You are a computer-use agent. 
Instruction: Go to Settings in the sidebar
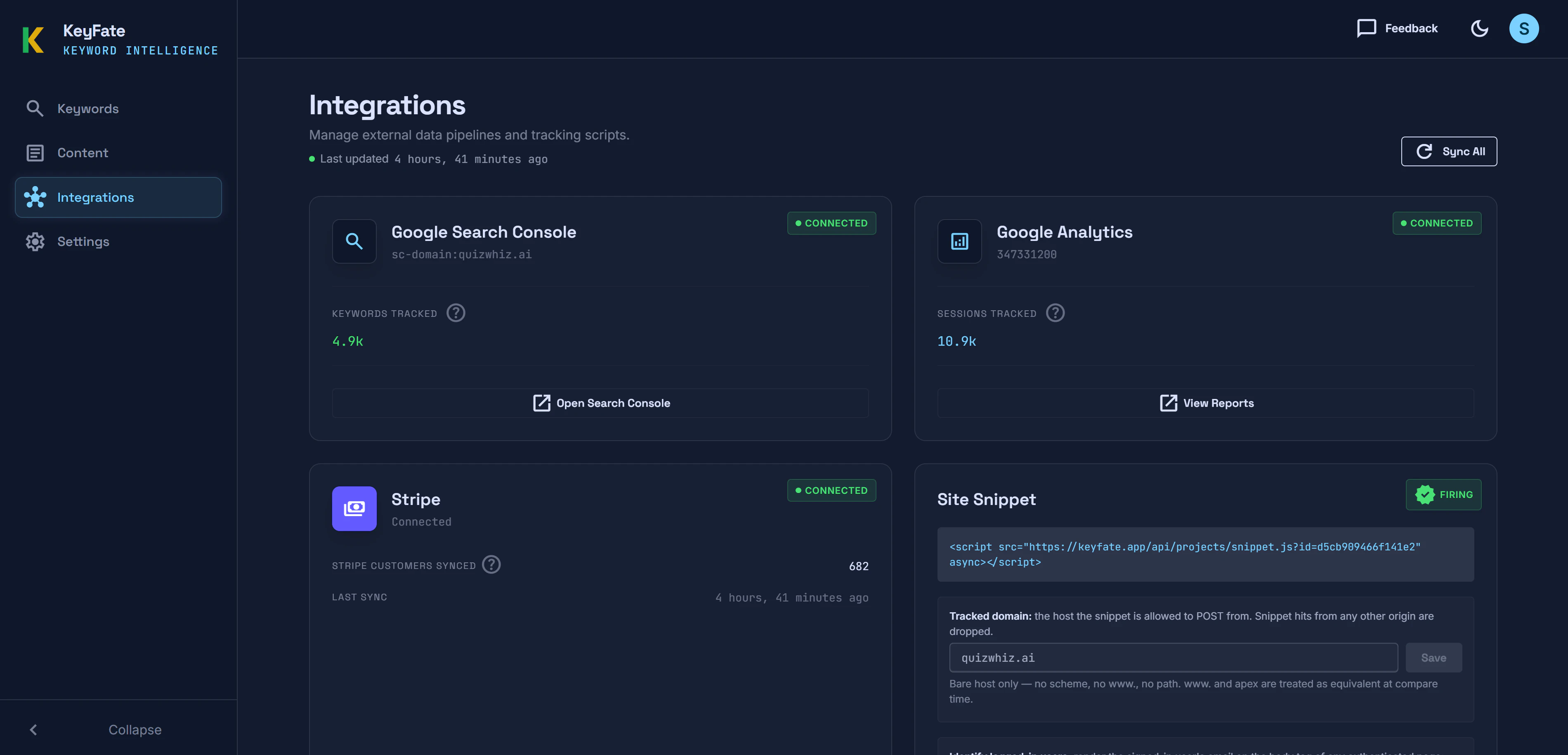tap(118, 241)
